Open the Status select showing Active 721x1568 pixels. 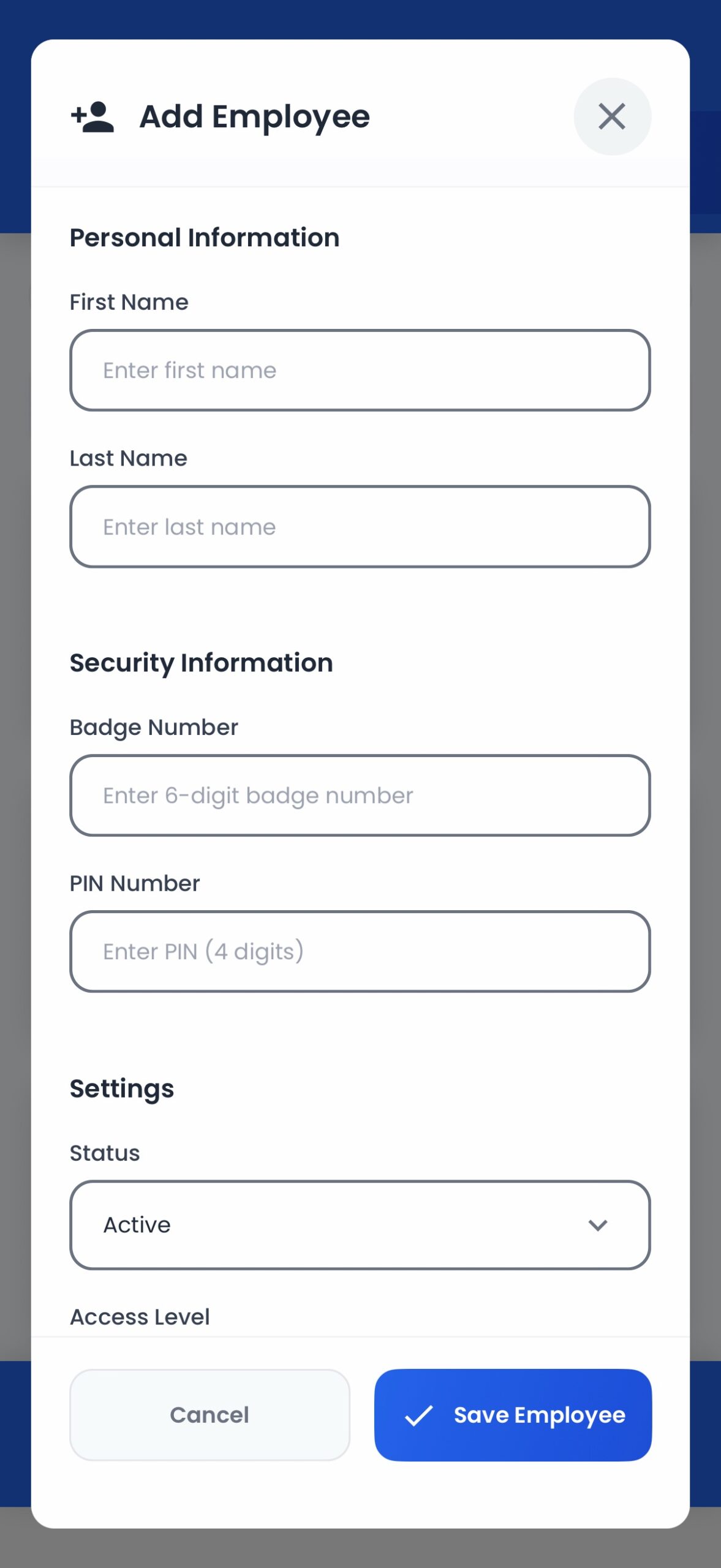pyautogui.click(x=360, y=1225)
